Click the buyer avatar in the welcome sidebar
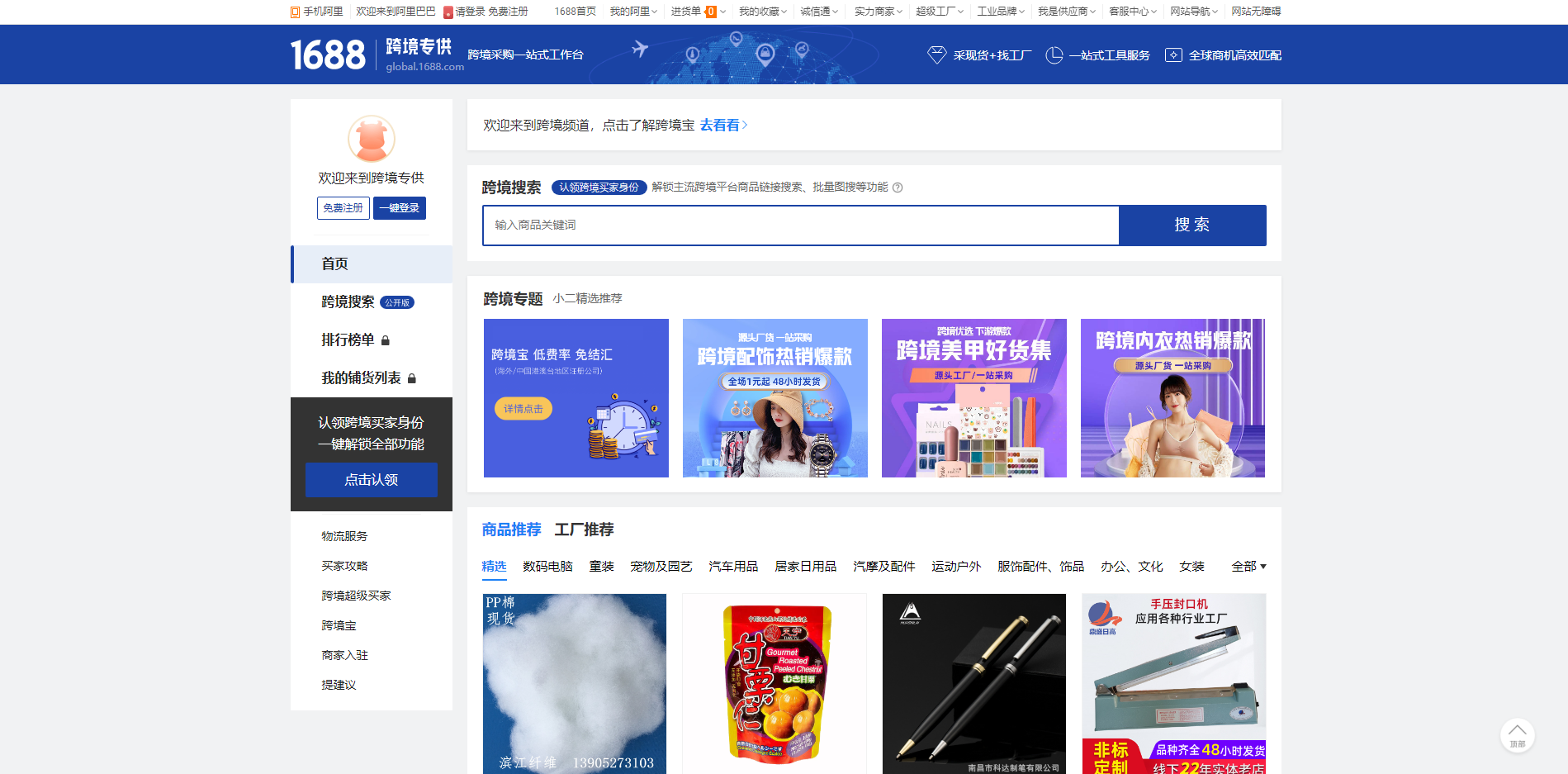This screenshot has height=774, width=1568. click(371, 140)
